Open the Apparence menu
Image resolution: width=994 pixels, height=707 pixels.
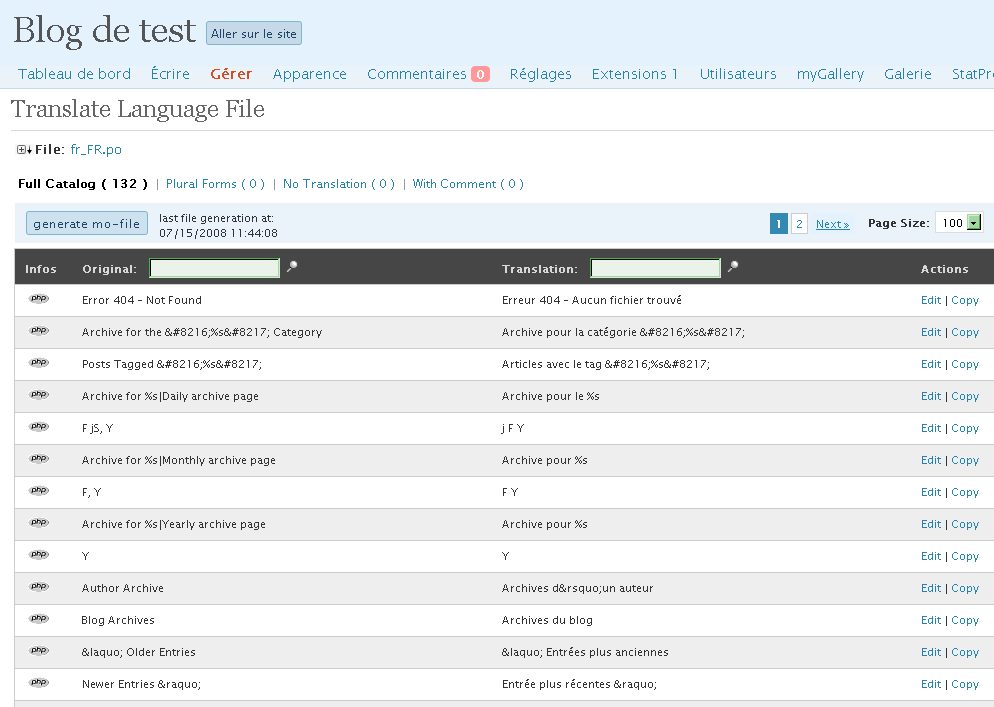point(309,74)
